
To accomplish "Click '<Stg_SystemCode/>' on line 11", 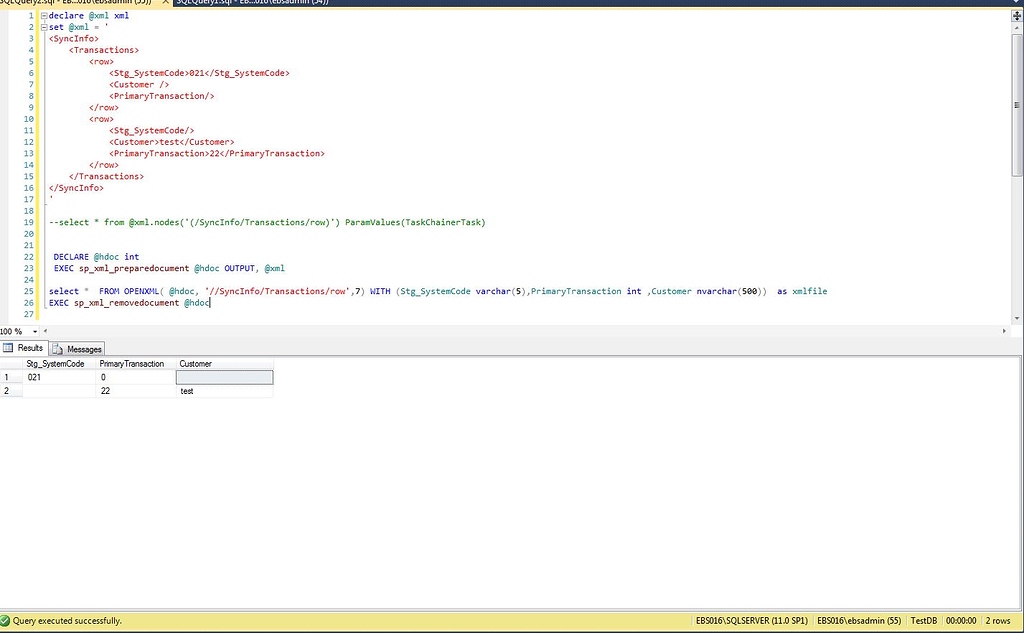I will pyautogui.click(x=152, y=131).
